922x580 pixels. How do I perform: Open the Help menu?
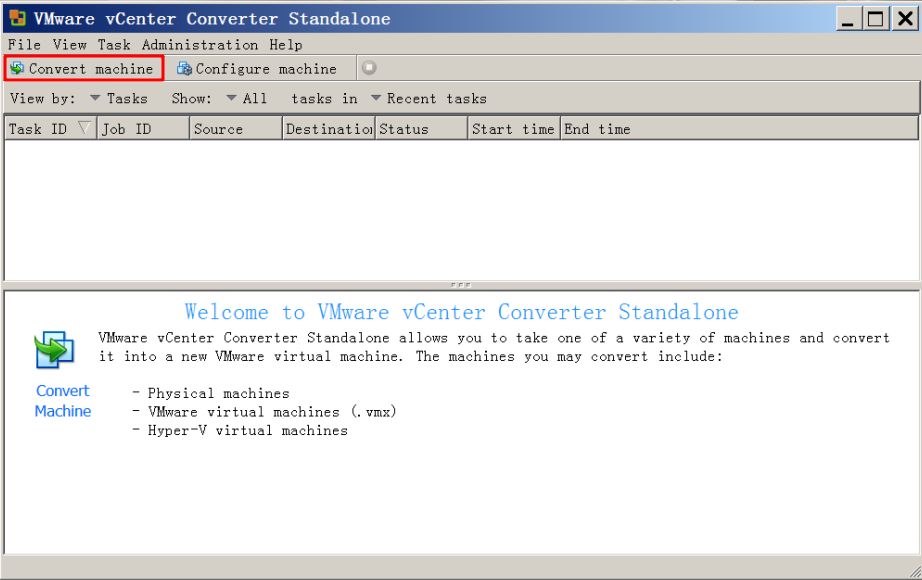click(x=286, y=45)
